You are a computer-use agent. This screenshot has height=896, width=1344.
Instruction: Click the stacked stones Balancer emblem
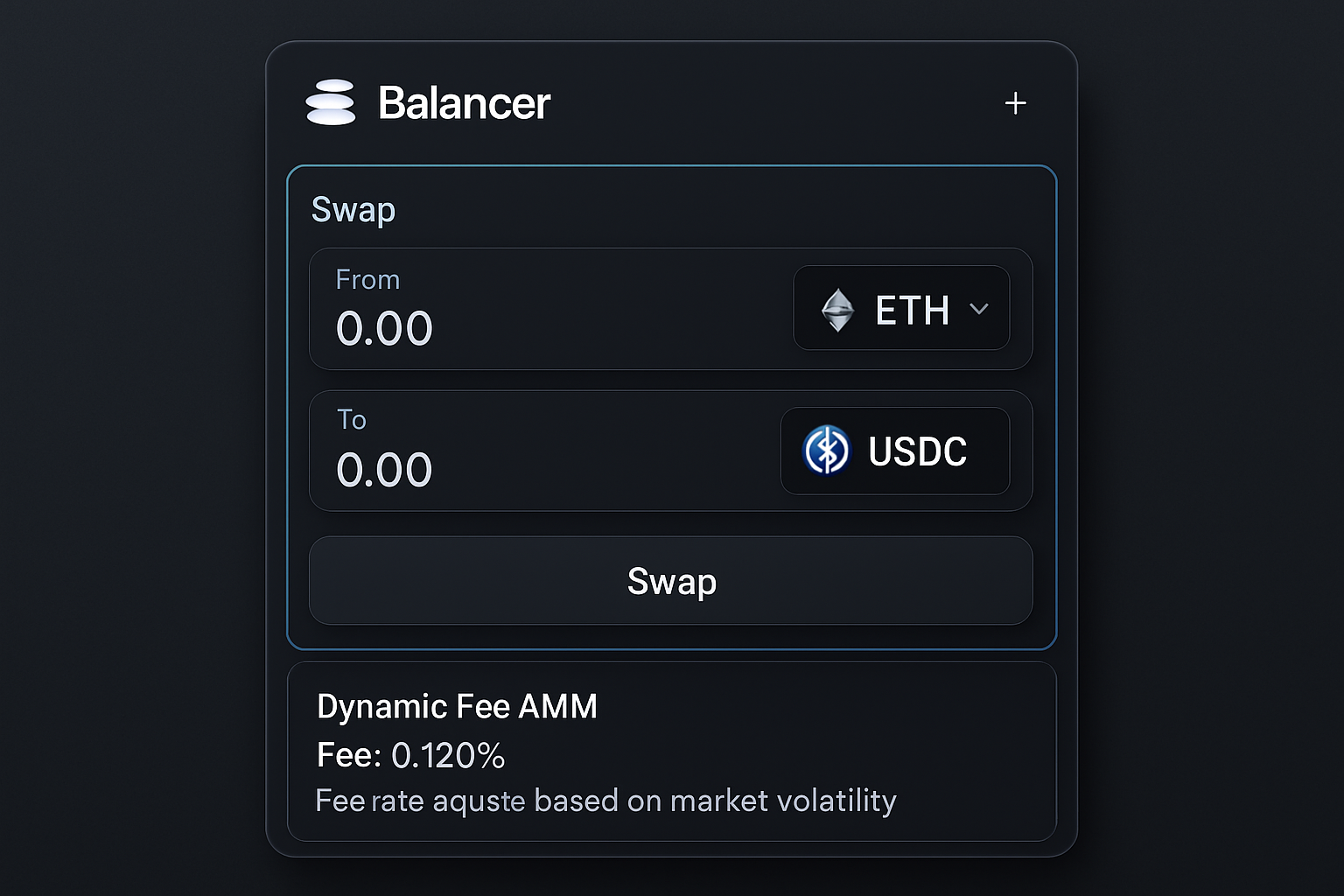pos(331,102)
